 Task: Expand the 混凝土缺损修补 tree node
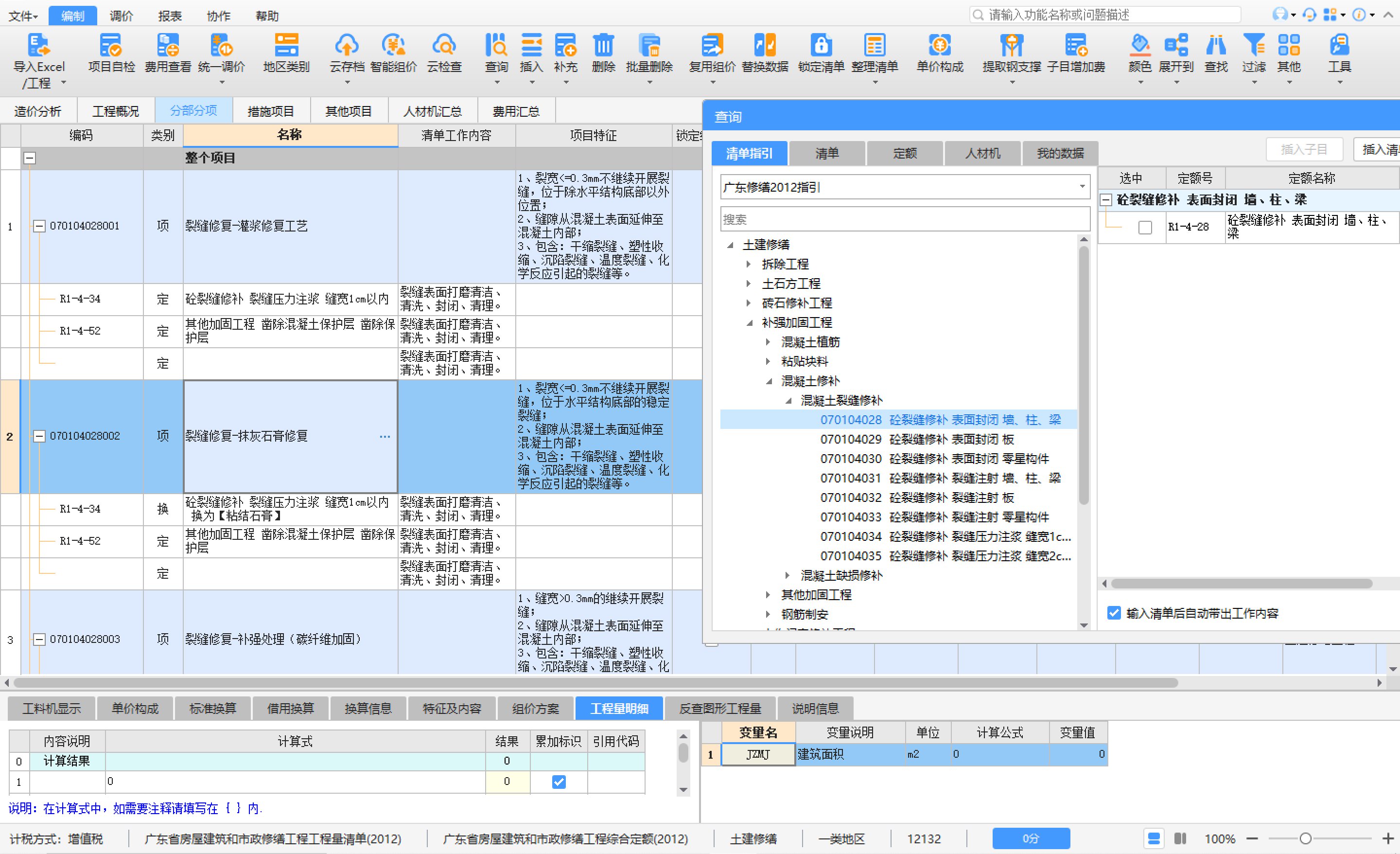click(x=787, y=575)
